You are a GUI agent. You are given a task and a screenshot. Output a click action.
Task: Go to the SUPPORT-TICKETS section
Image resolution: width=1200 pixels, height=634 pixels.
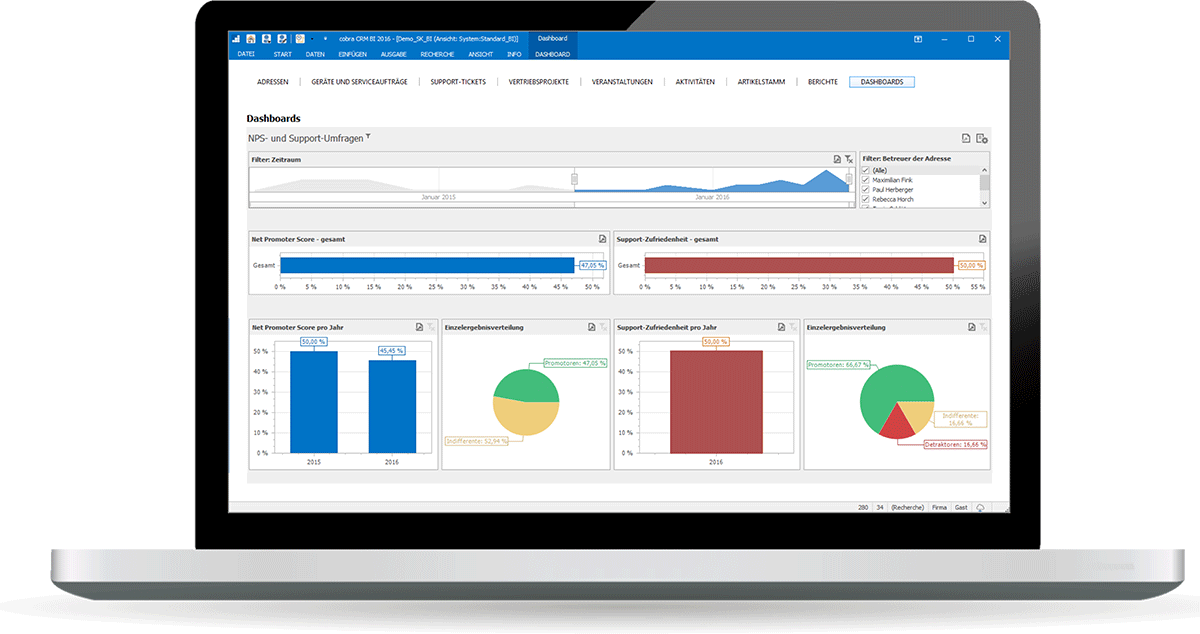click(458, 82)
